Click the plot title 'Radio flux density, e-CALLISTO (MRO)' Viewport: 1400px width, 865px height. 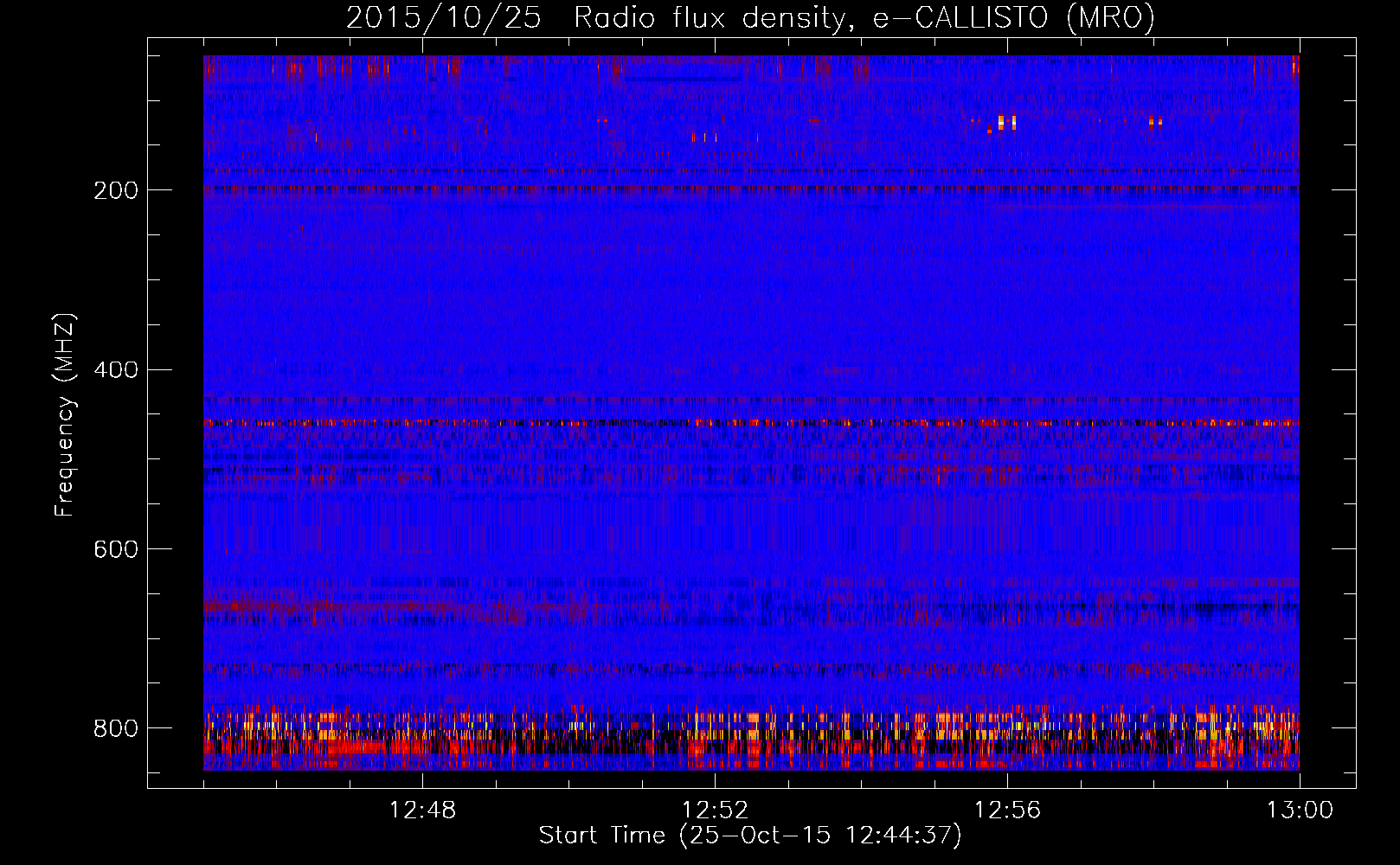click(x=864, y=17)
